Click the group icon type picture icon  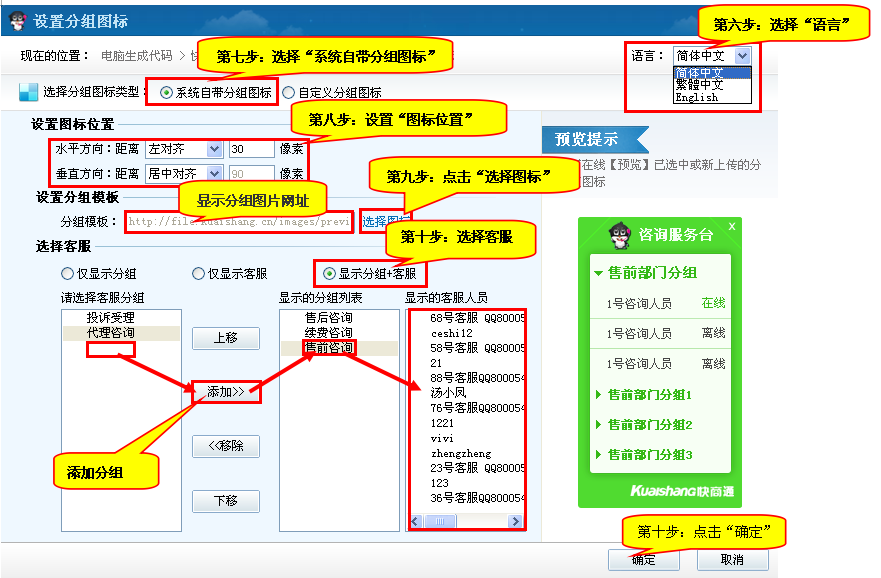(28, 92)
